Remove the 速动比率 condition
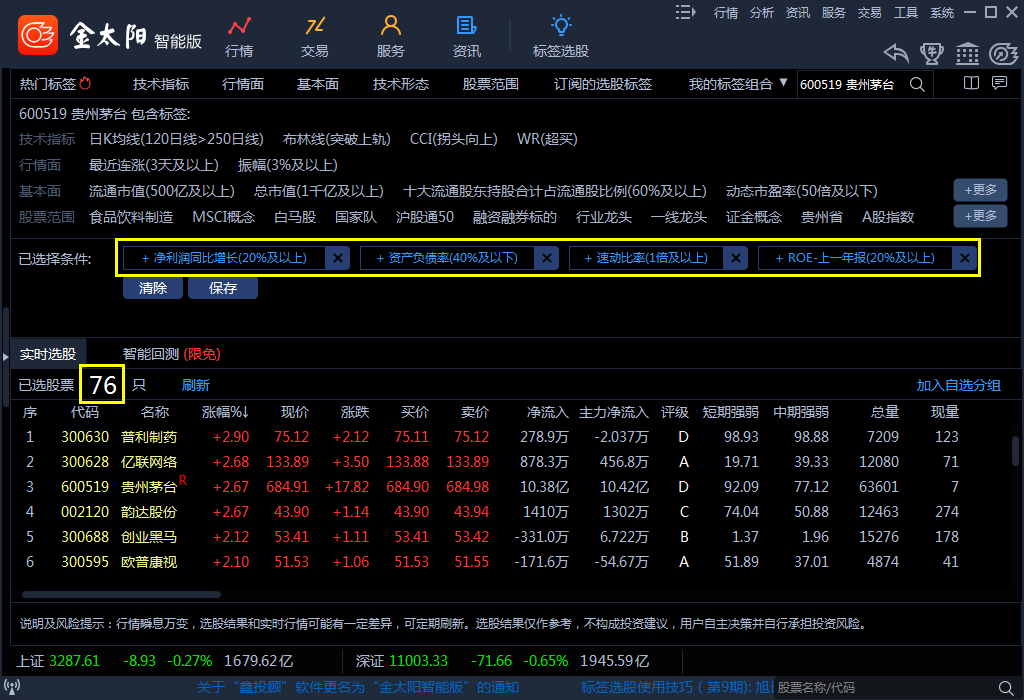This screenshot has height=700, width=1024. click(735, 258)
